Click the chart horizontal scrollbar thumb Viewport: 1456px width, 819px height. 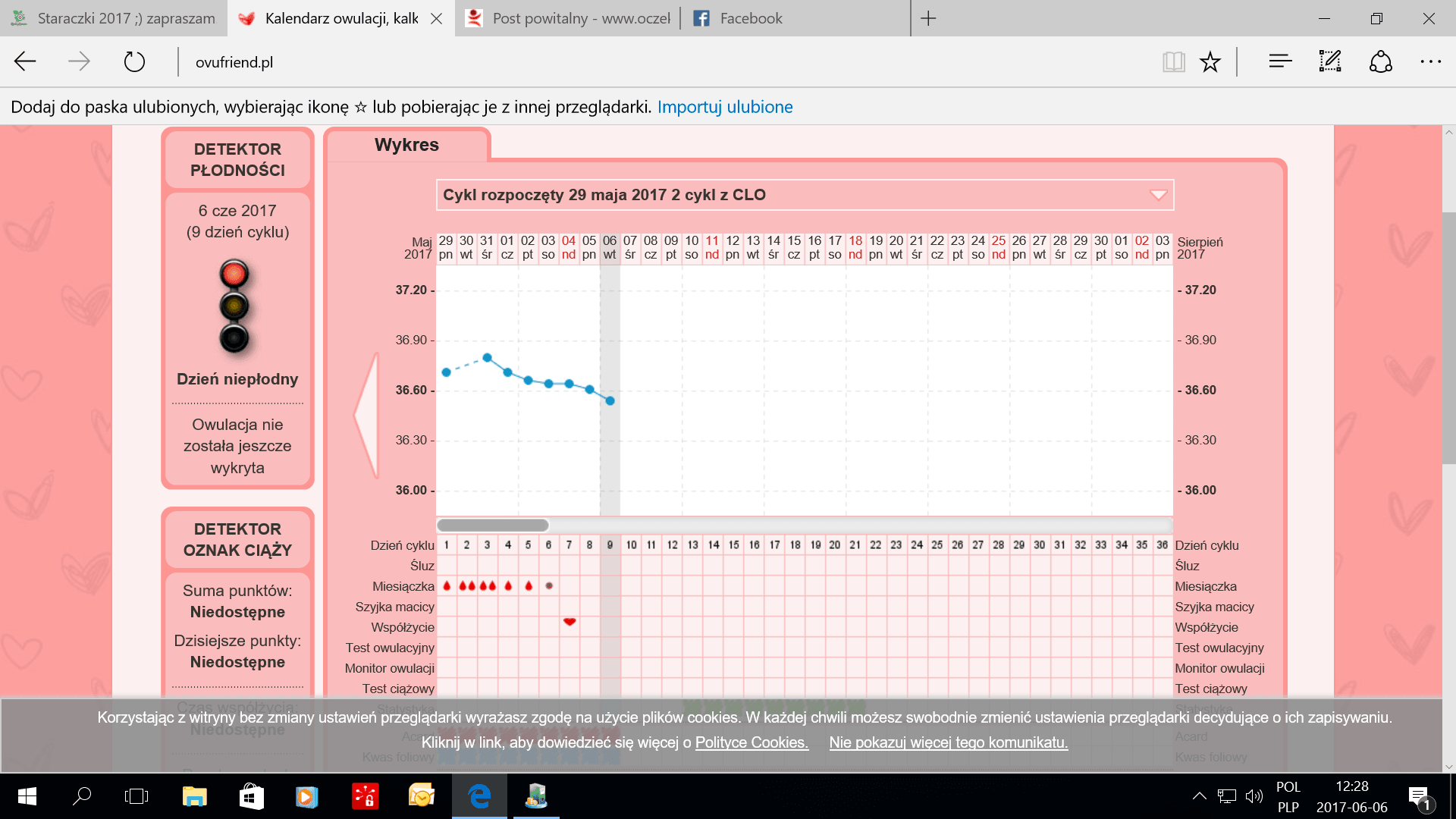pos(493,525)
